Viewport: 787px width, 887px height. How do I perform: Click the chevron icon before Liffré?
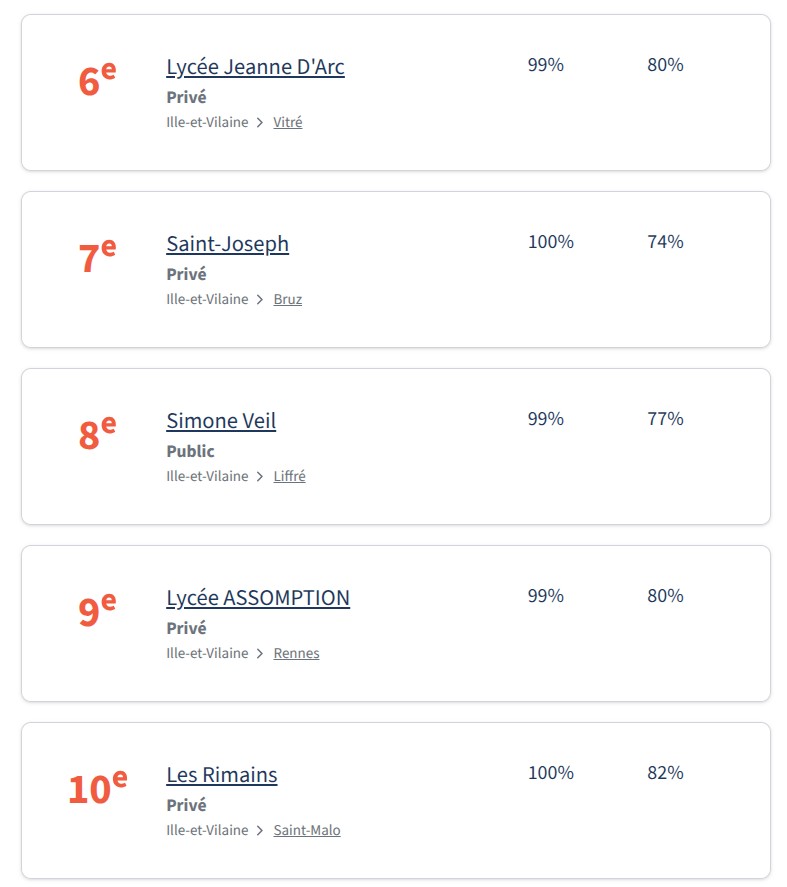[260, 476]
